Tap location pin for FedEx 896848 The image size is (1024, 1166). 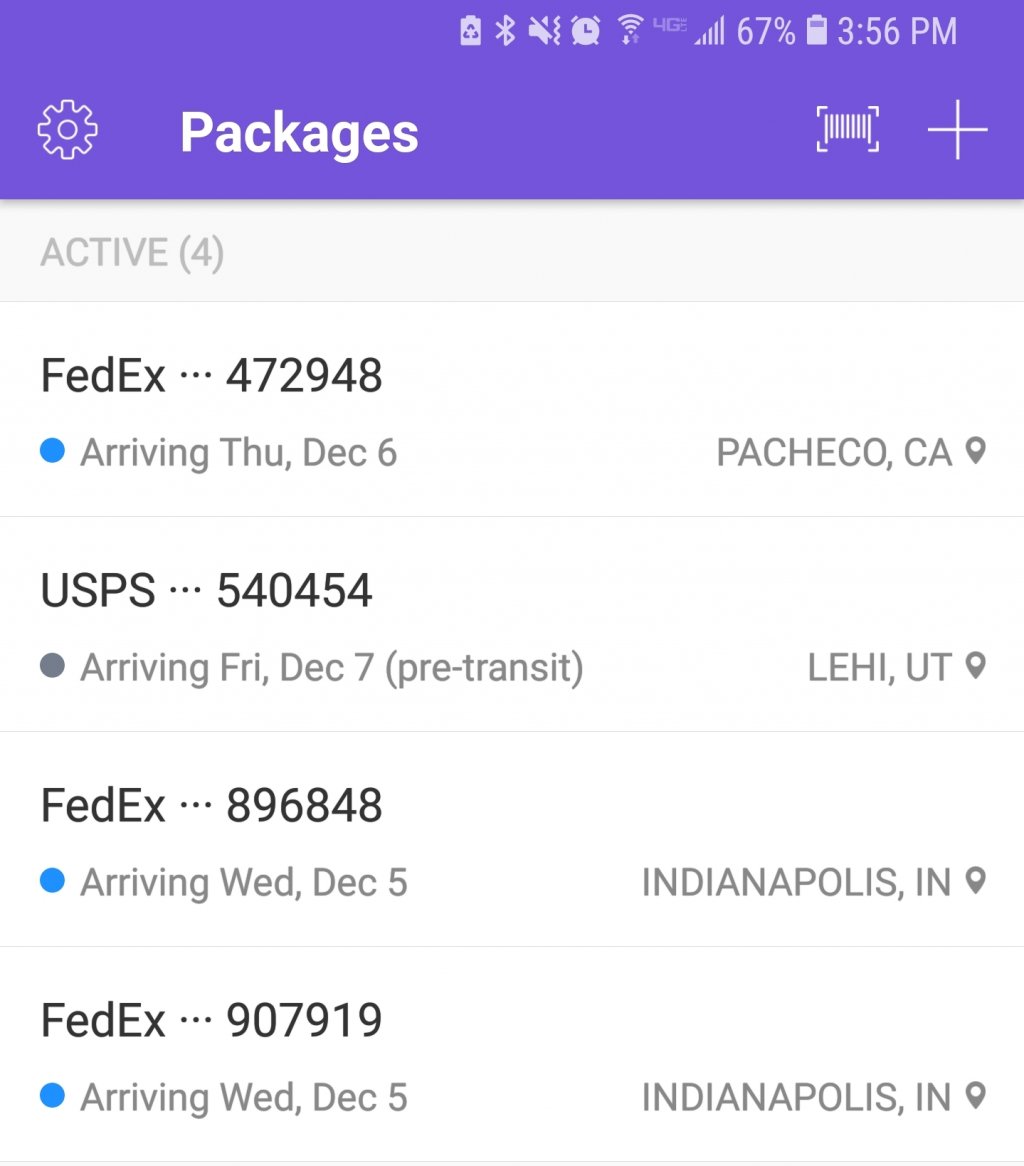click(x=976, y=881)
